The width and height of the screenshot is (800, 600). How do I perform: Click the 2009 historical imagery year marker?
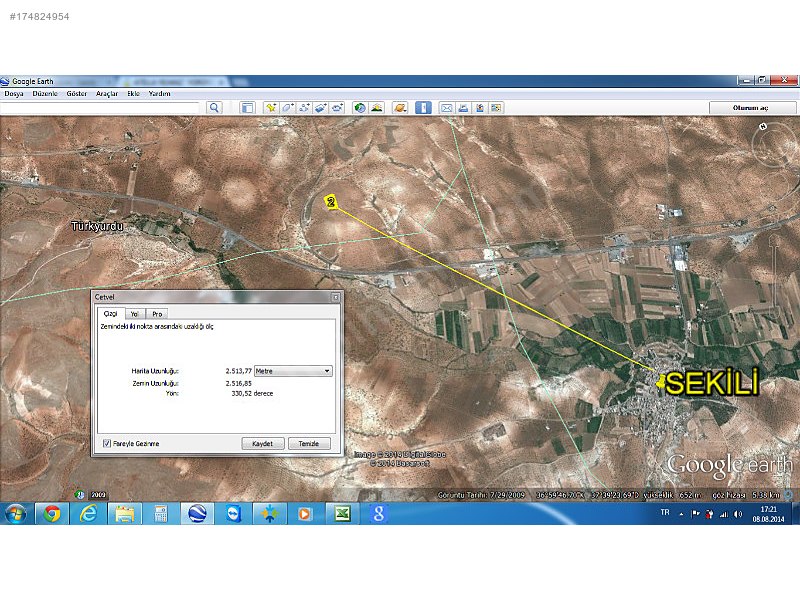click(98, 495)
